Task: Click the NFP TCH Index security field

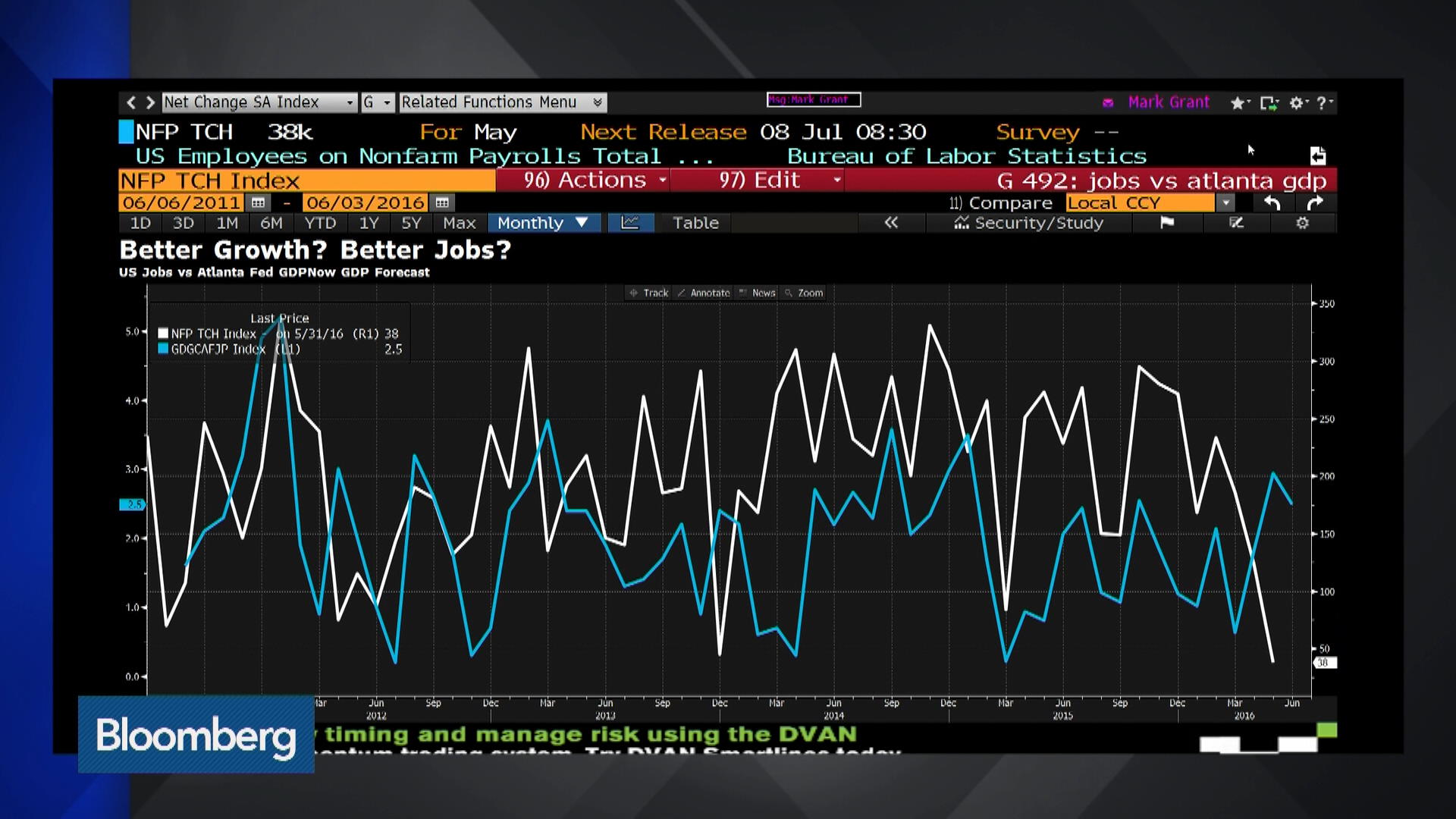Action: (x=307, y=180)
